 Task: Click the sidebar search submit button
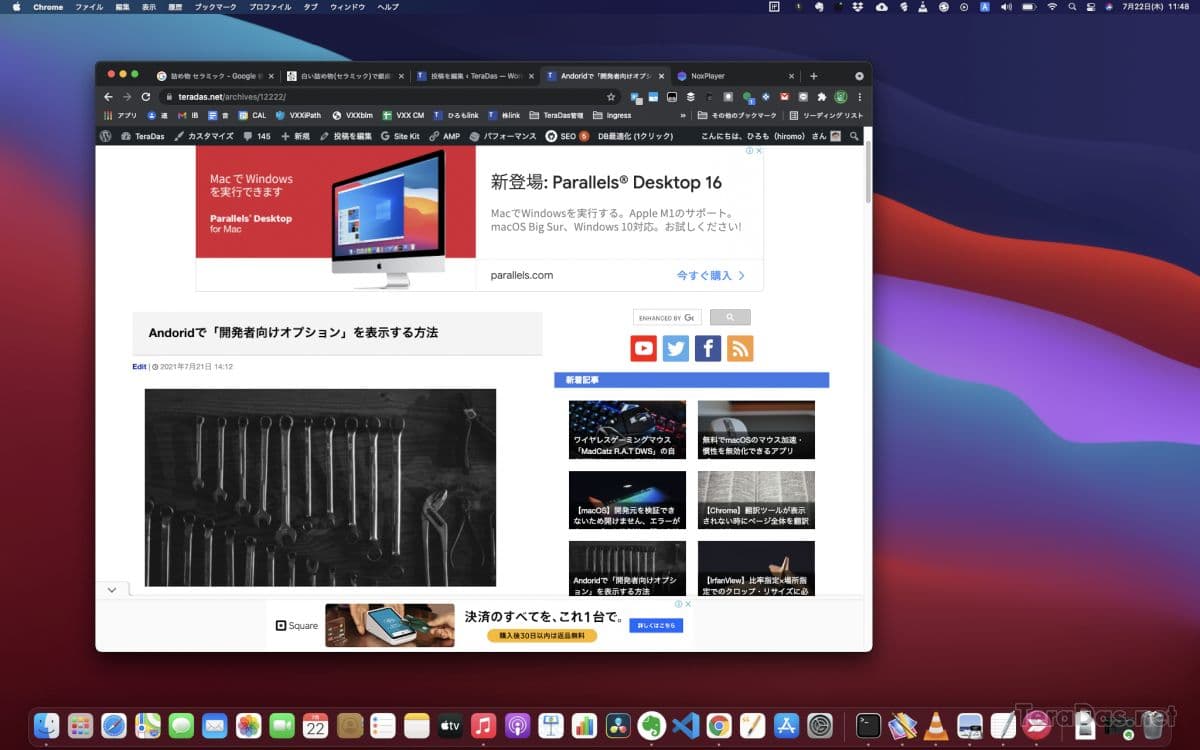pos(730,317)
